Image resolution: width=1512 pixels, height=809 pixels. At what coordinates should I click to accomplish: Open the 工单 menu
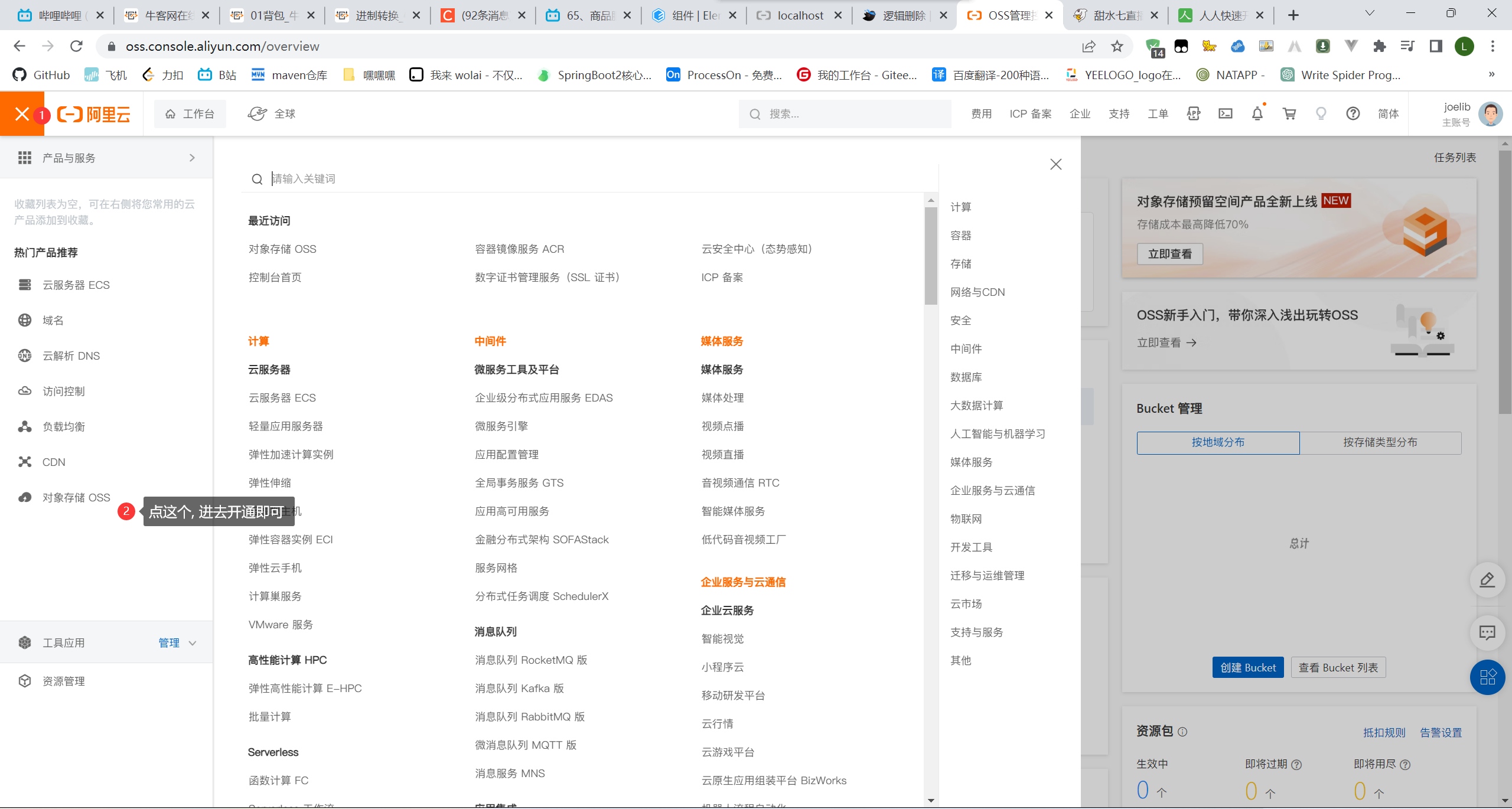point(1158,114)
